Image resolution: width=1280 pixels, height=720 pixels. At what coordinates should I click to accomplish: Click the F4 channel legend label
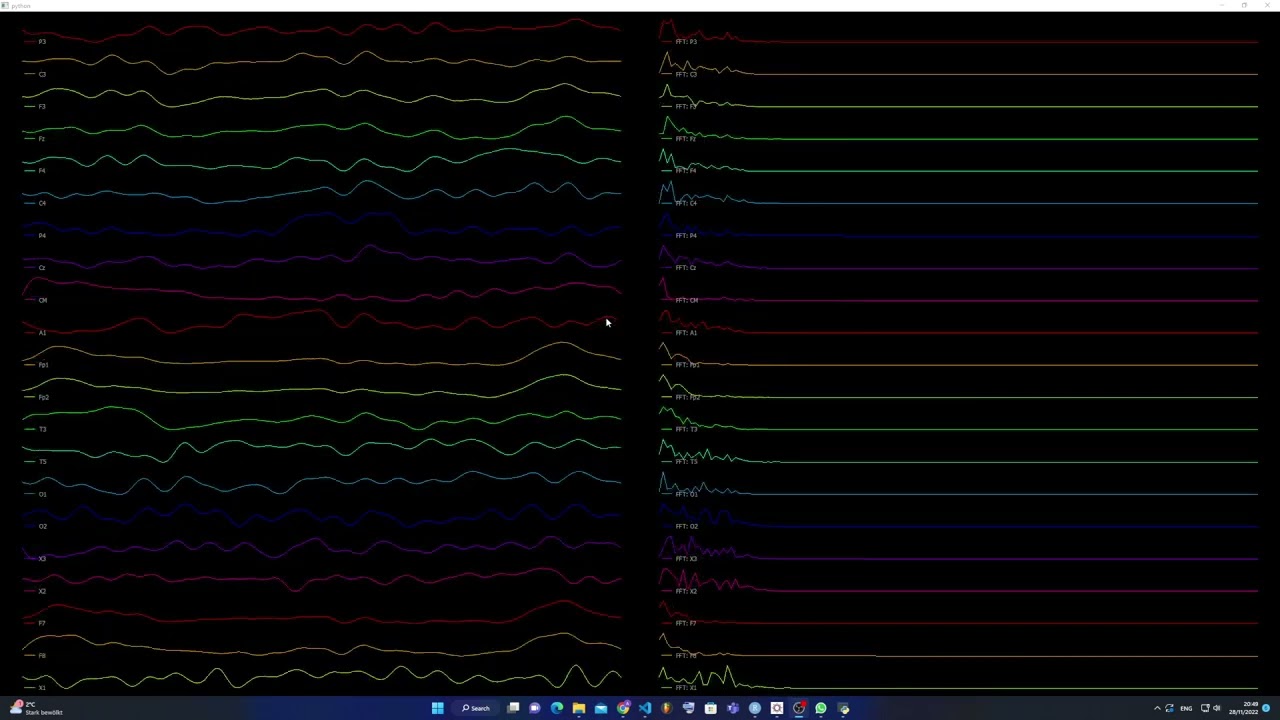coord(42,171)
